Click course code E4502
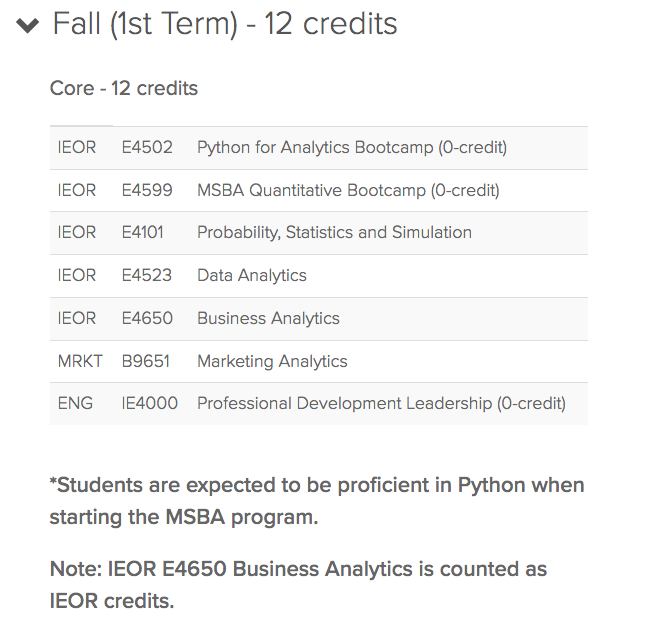This screenshot has height=629, width=652. pyautogui.click(x=147, y=147)
